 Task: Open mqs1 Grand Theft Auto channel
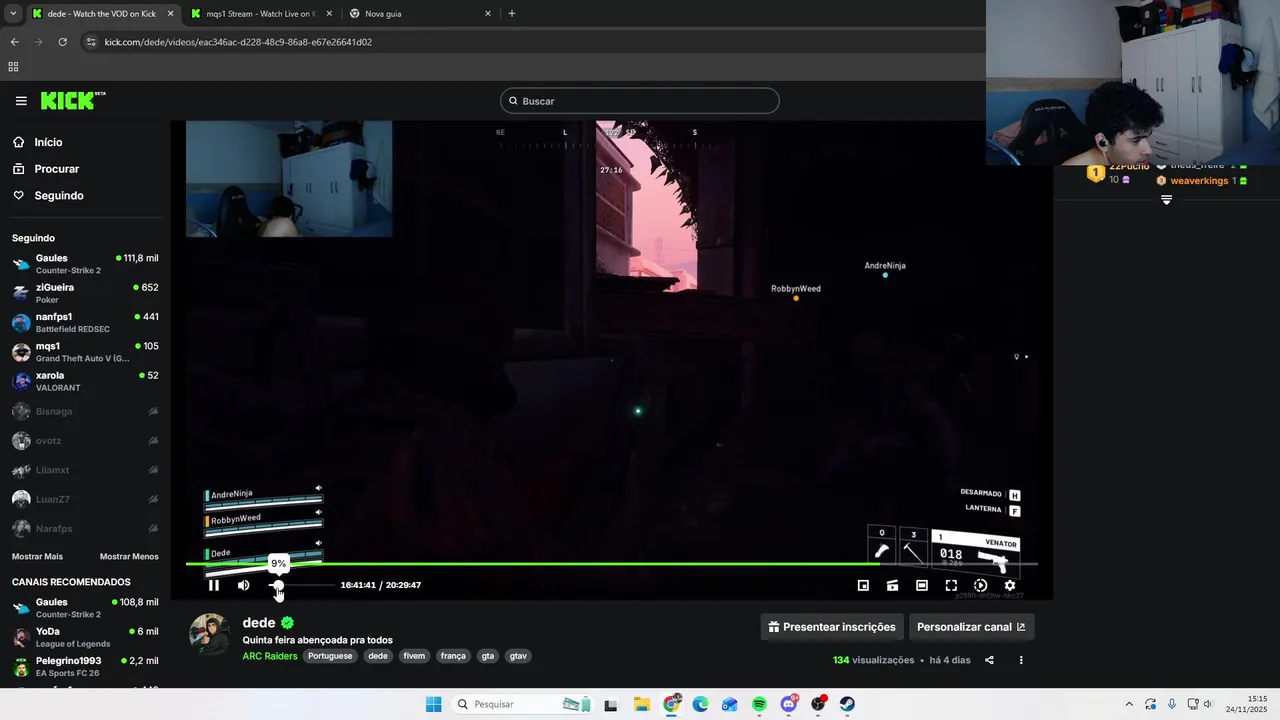[x=85, y=352]
